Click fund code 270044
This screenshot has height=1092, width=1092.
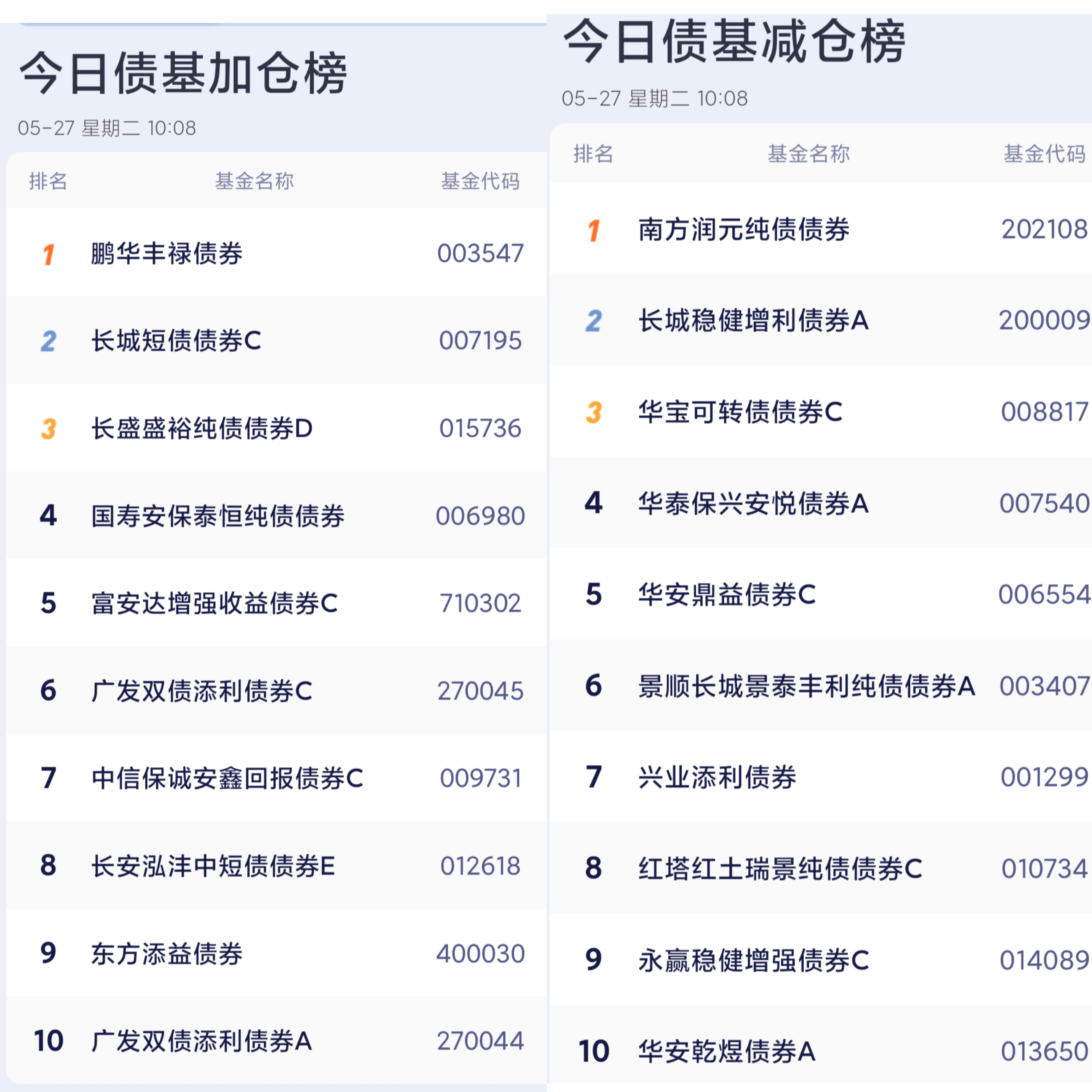coord(480,1041)
